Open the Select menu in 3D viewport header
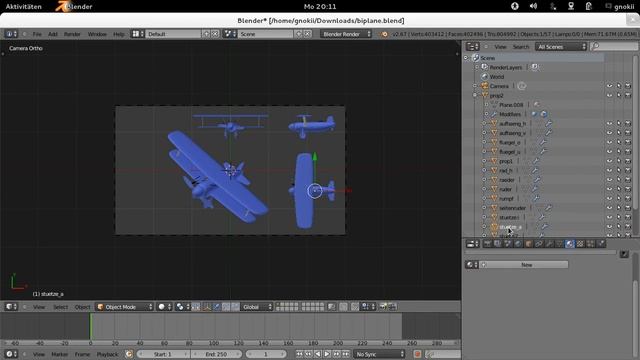640x360 pixels. (60, 307)
